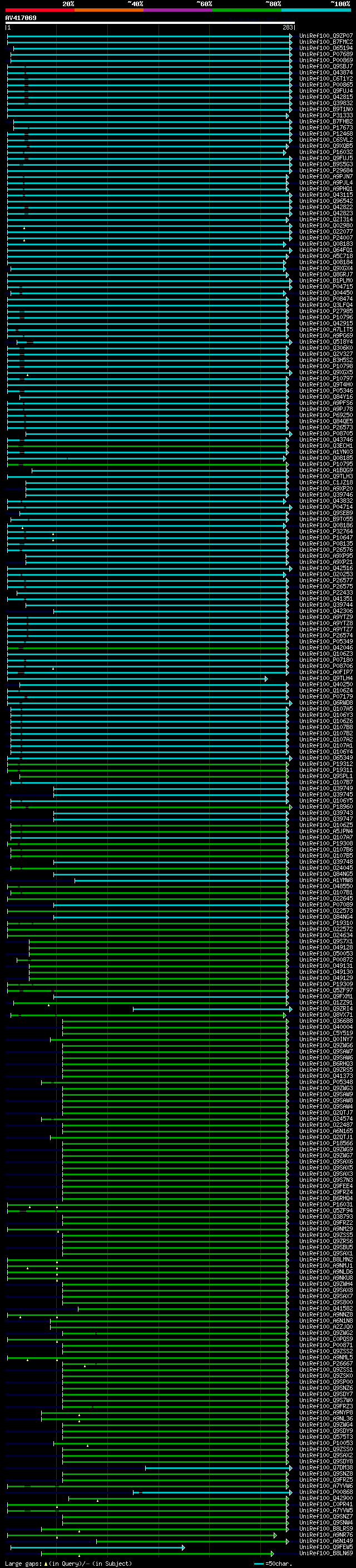Select hit UniRef100_Q9SDY7
The image size is (356, 1568).
coord(326,1394)
